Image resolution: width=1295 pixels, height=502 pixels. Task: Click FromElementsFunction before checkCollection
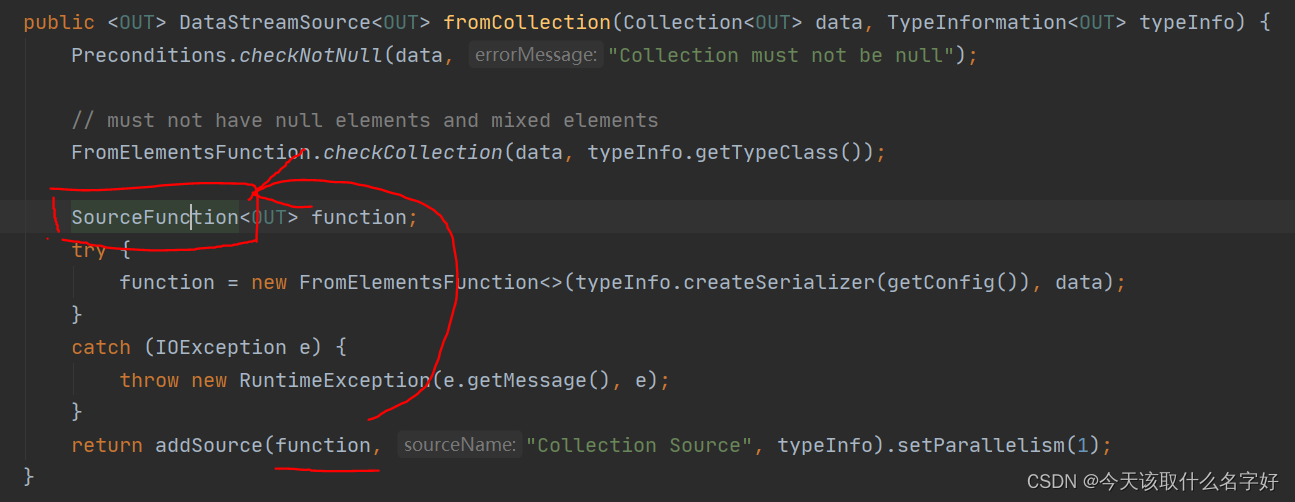point(191,153)
